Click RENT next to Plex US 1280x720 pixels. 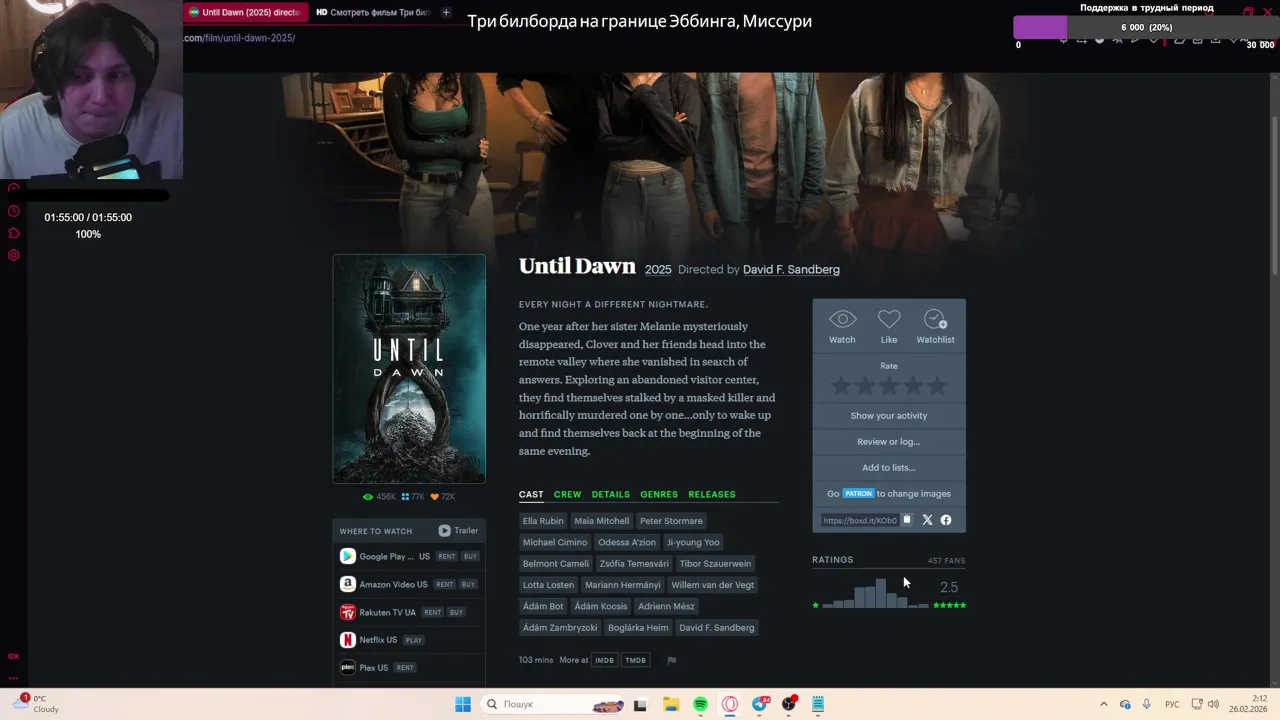[405, 668]
